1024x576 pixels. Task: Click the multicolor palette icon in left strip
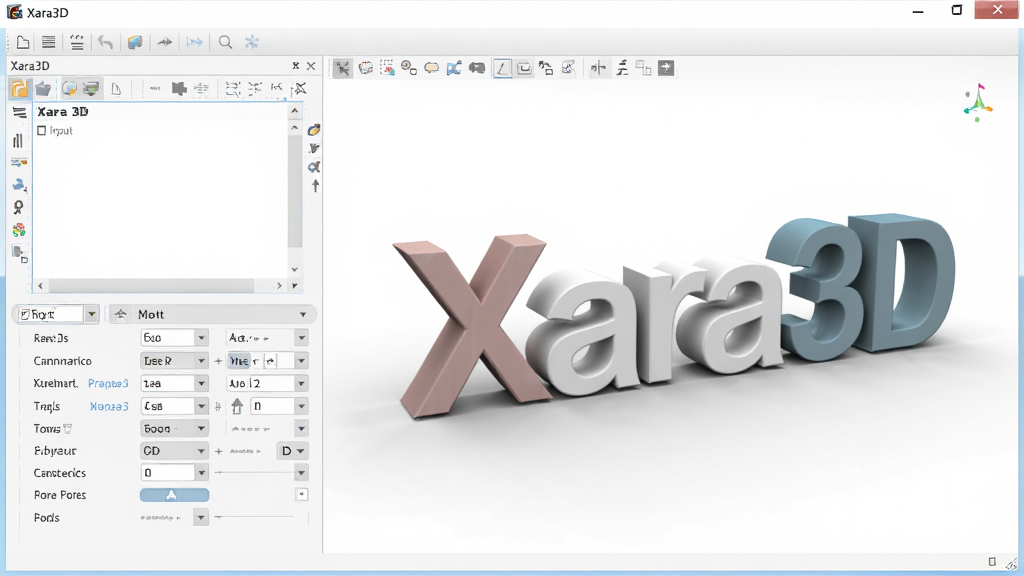pos(19,230)
